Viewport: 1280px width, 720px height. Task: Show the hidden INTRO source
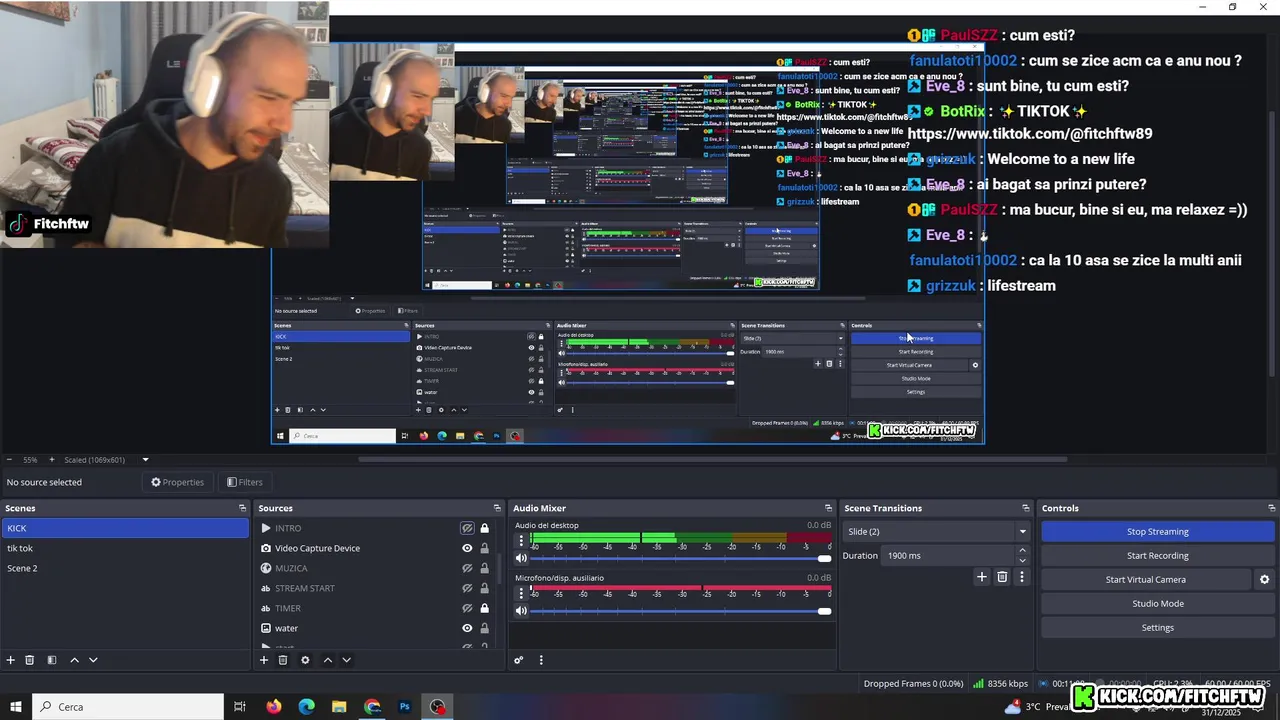pos(467,528)
